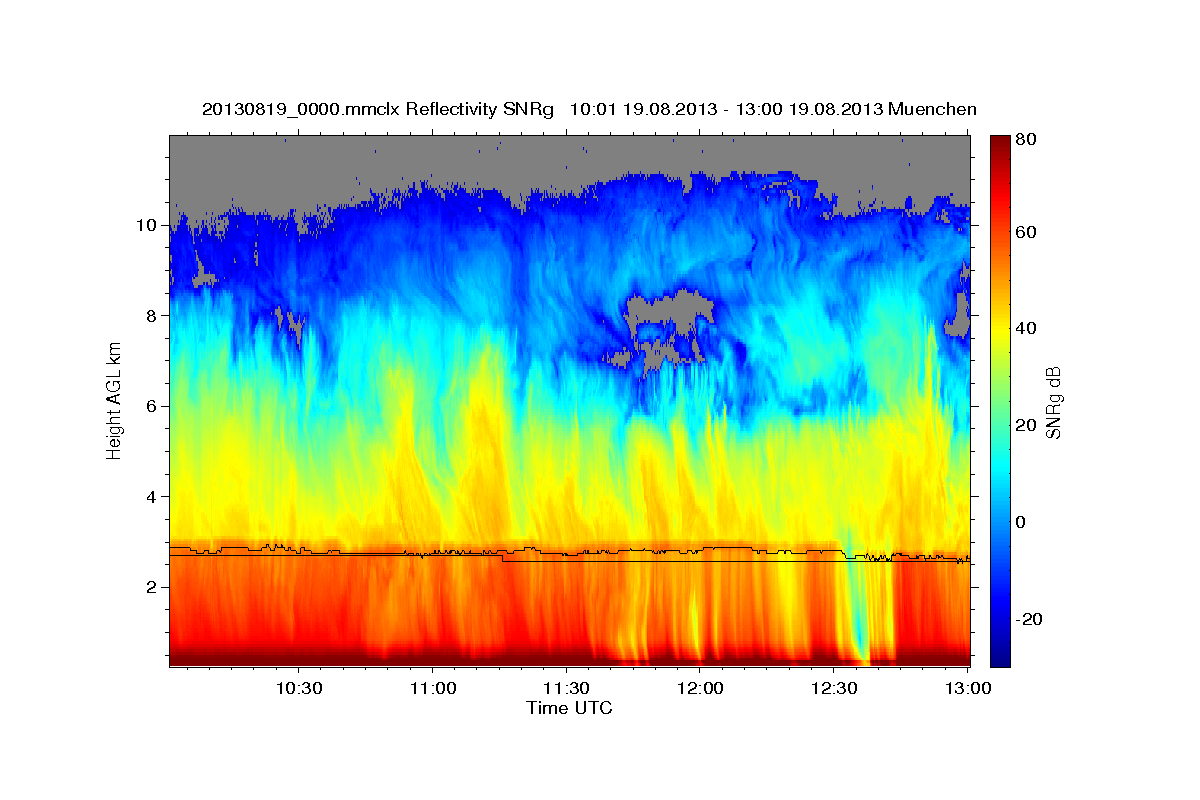
Task: Click the 12:00 time tick label
Action: point(700,688)
